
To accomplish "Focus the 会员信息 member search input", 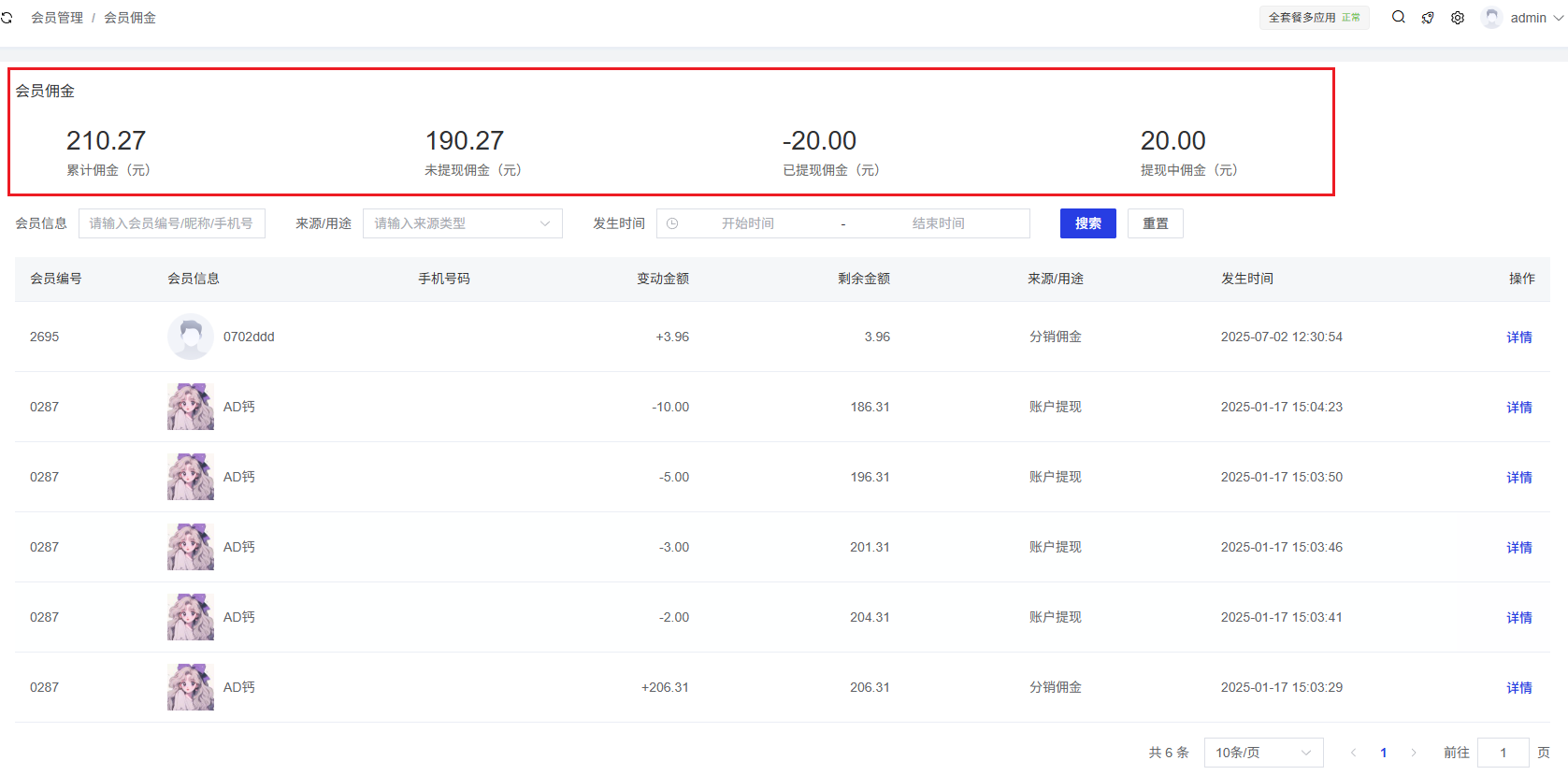I will 172,223.
